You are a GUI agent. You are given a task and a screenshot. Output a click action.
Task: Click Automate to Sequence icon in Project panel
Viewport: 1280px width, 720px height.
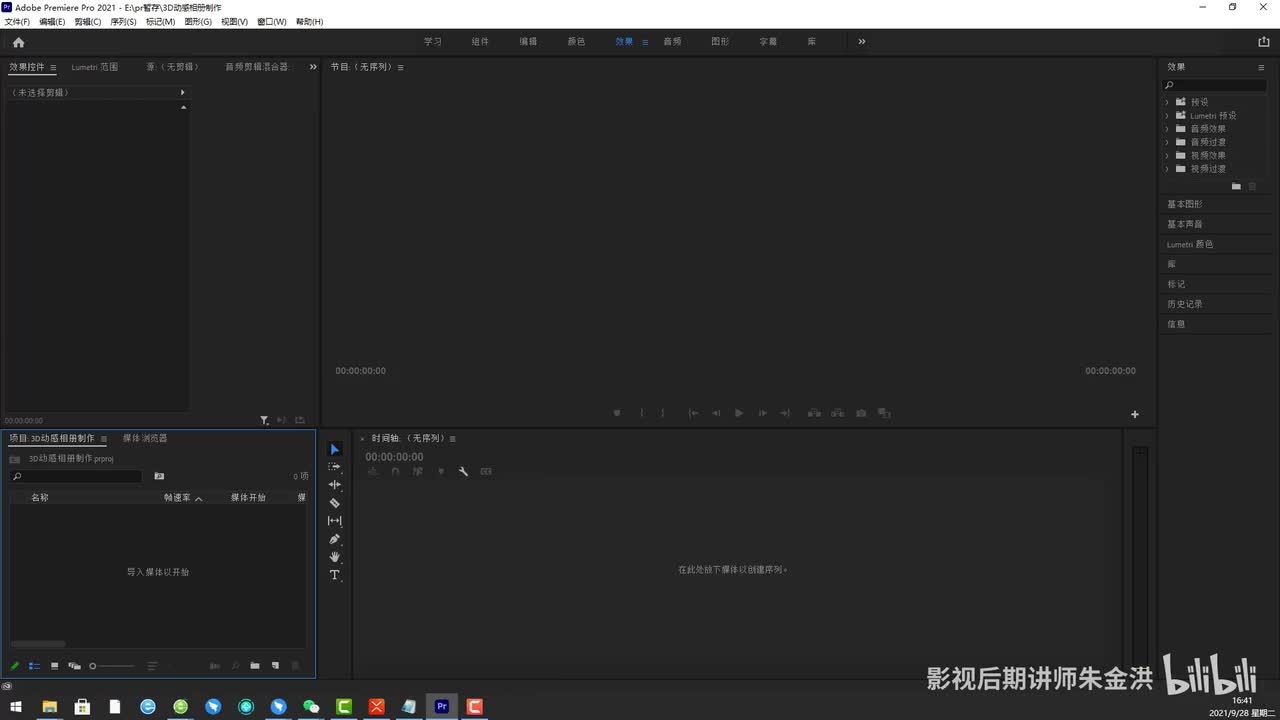tap(215, 666)
